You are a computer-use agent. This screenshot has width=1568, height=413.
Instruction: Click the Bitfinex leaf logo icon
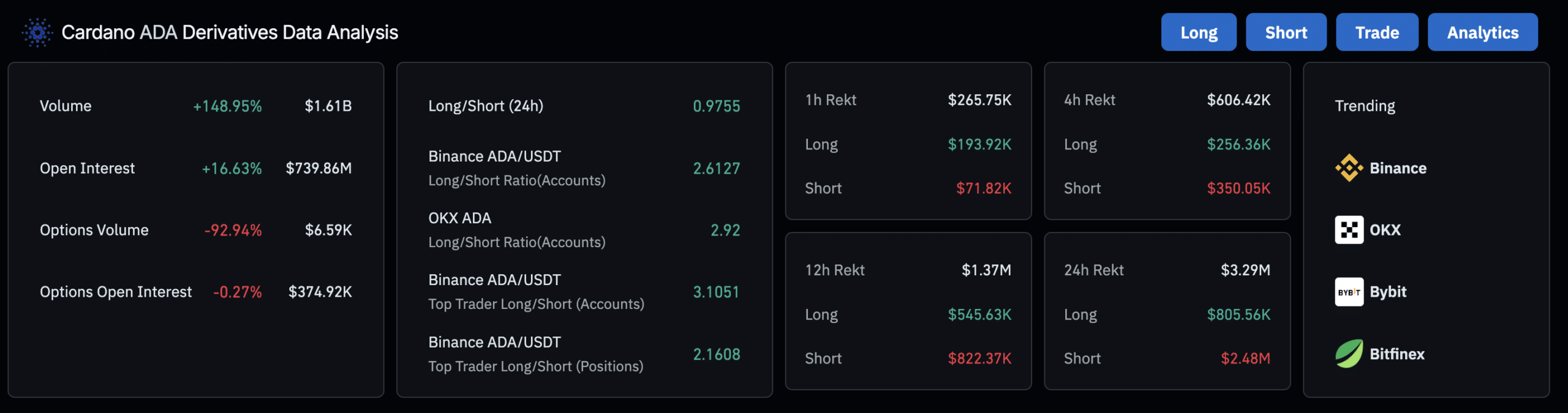pyautogui.click(x=1349, y=354)
